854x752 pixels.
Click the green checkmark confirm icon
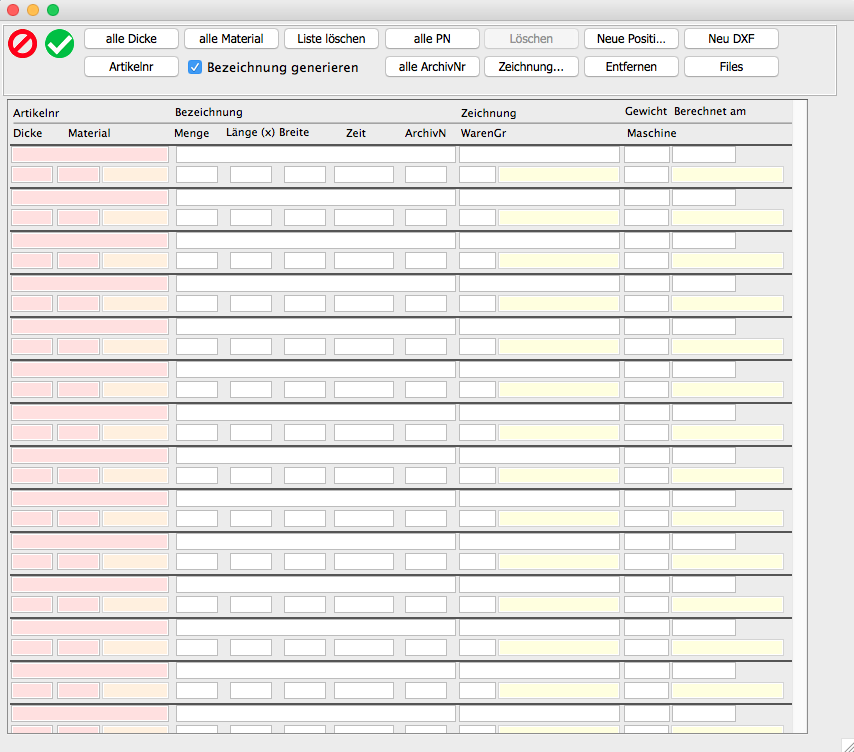point(60,43)
